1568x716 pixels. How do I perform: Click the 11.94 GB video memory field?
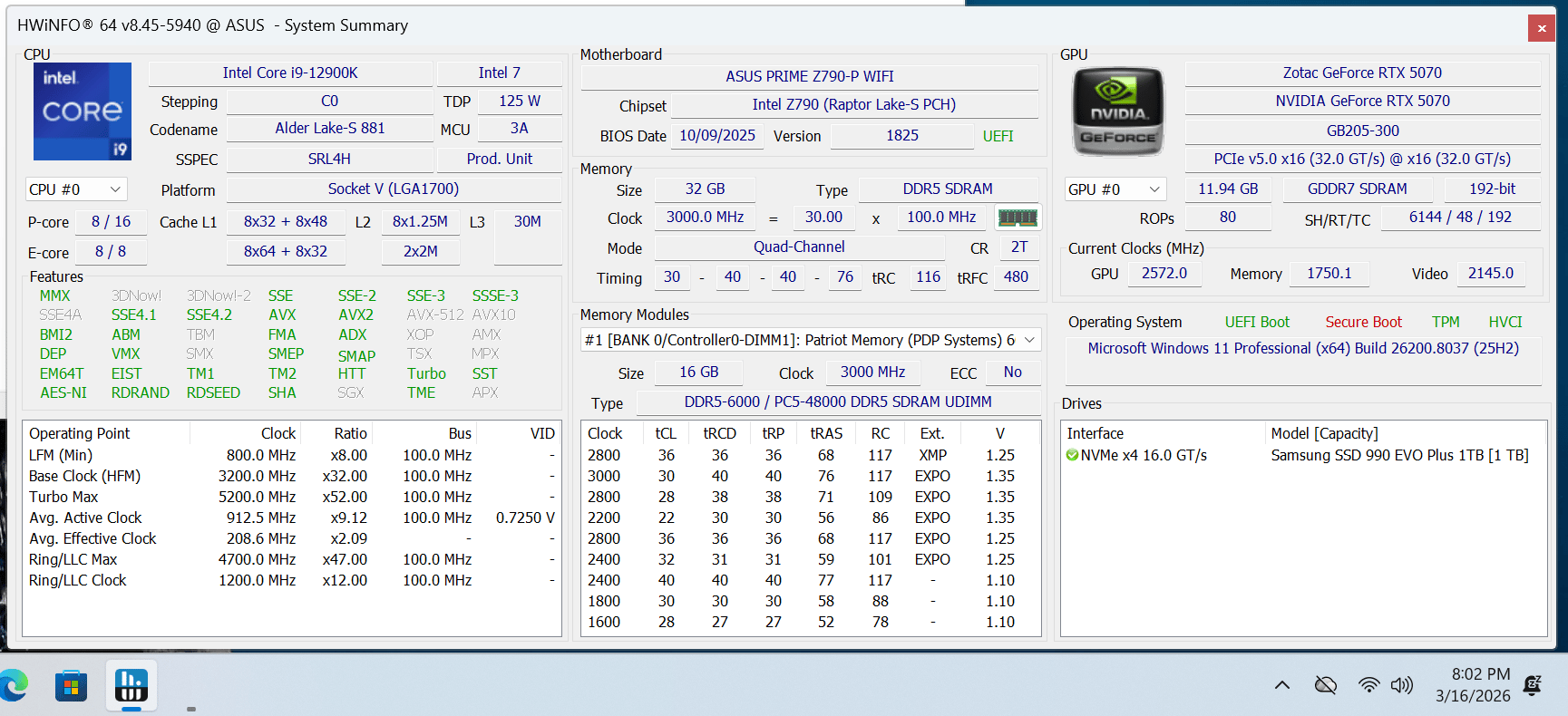pos(1228,189)
